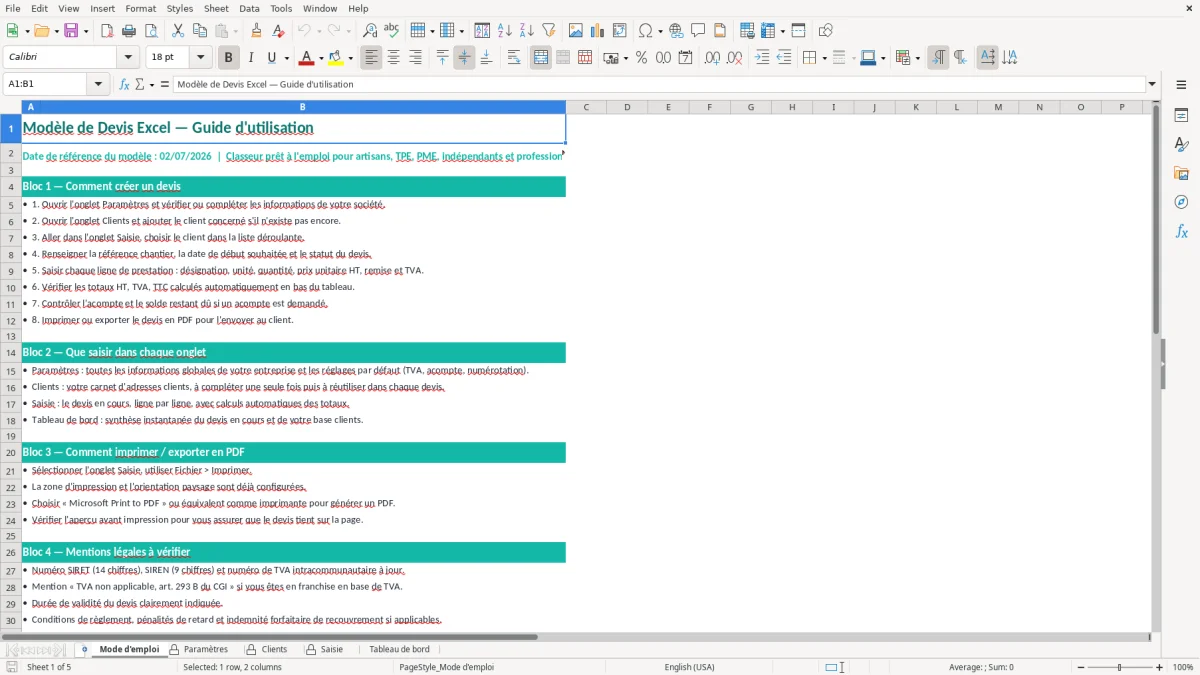Toggle Right-to-Left text direction button
Image resolution: width=1200 pixels, height=675 pixels.
pos(960,58)
